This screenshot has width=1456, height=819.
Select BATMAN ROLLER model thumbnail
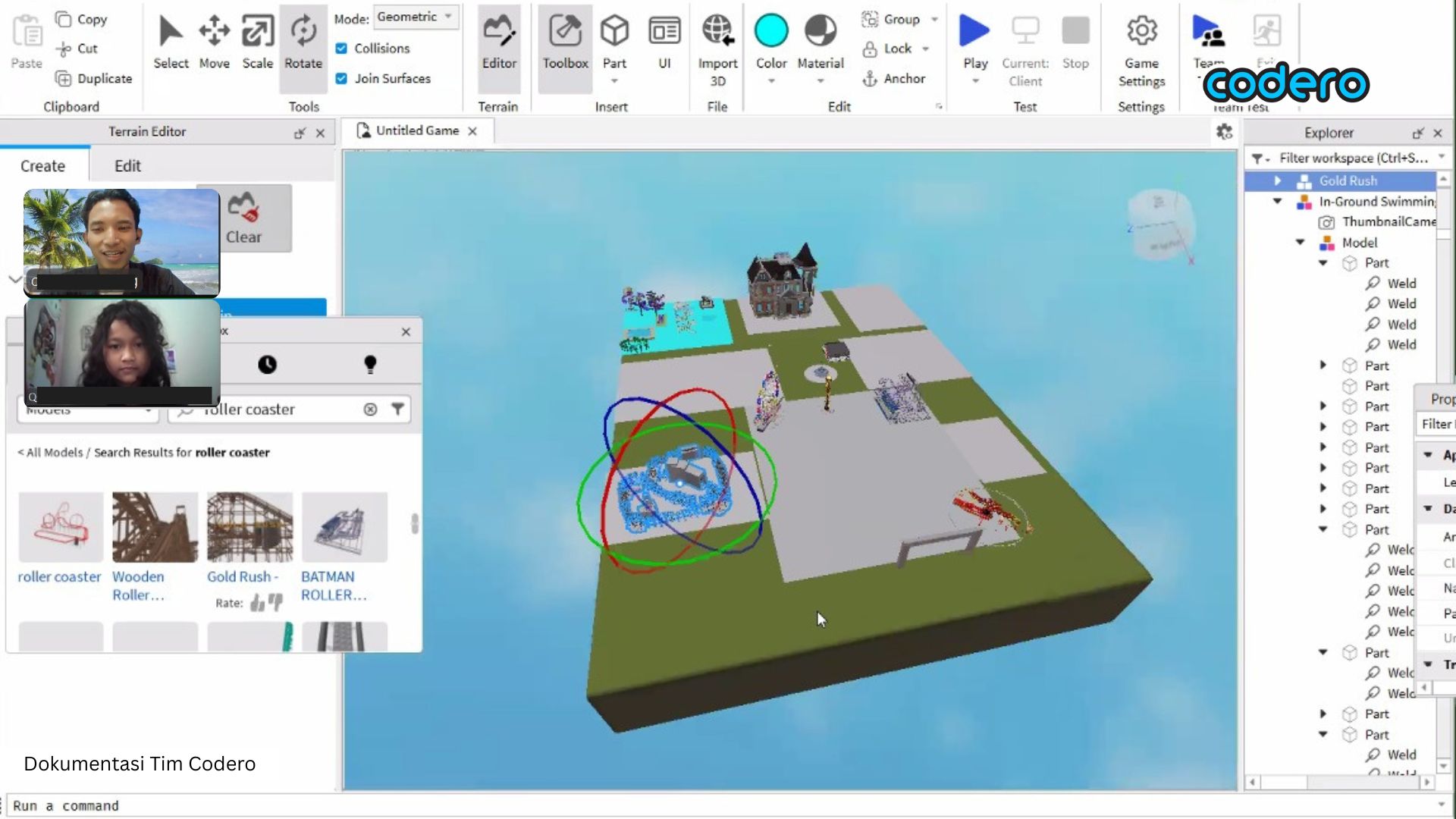[344, 527]
